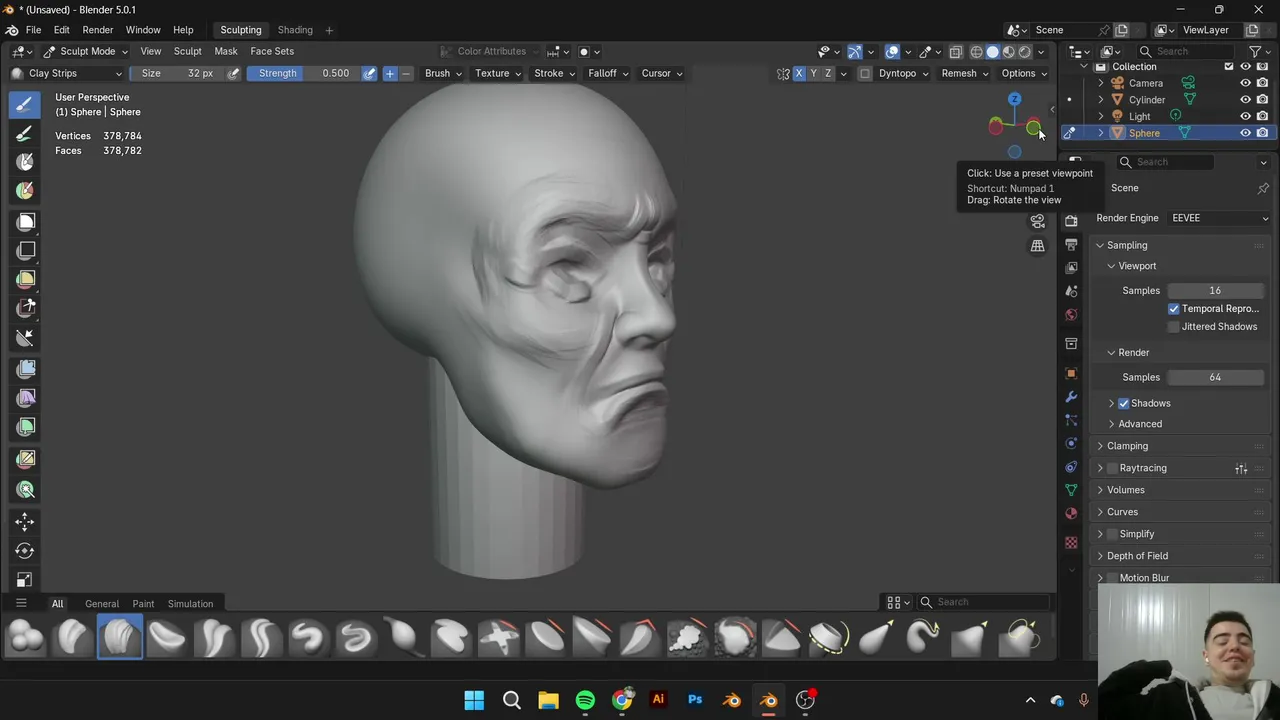Select the Move transform tool in toolbar
The width and height of the screenshot is (1280, 720).
pos(25,521)
